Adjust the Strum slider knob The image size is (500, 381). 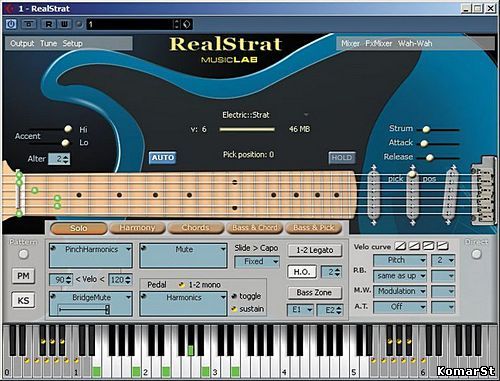(426, 129)
